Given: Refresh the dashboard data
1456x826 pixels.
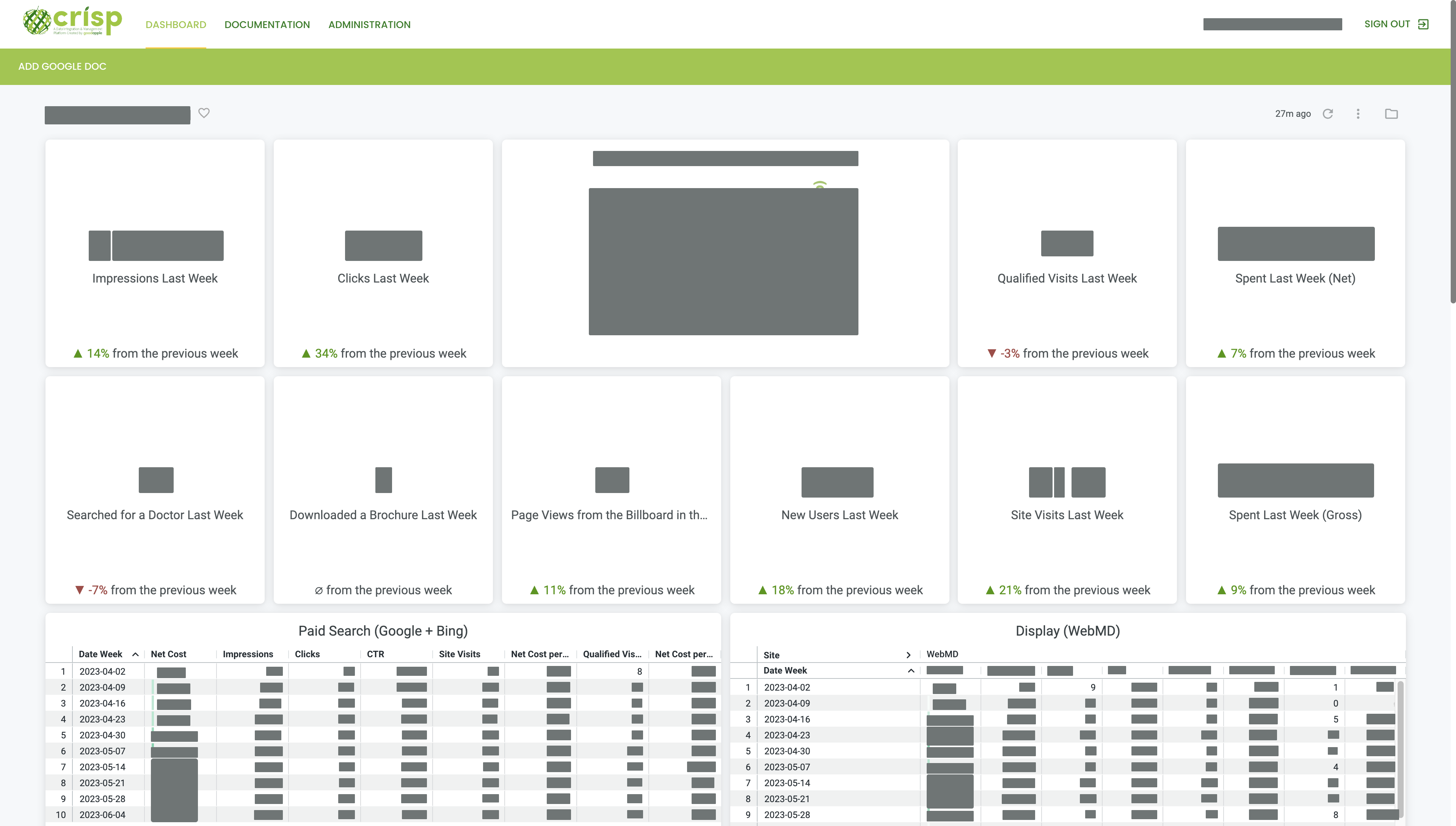Looking at the screenshot, I should 1328,113.
